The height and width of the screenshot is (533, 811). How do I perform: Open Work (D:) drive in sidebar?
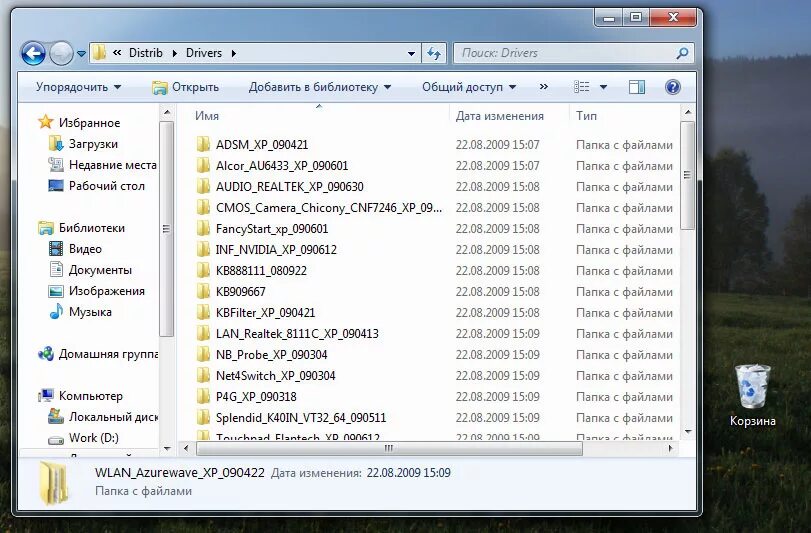(83, 438)
